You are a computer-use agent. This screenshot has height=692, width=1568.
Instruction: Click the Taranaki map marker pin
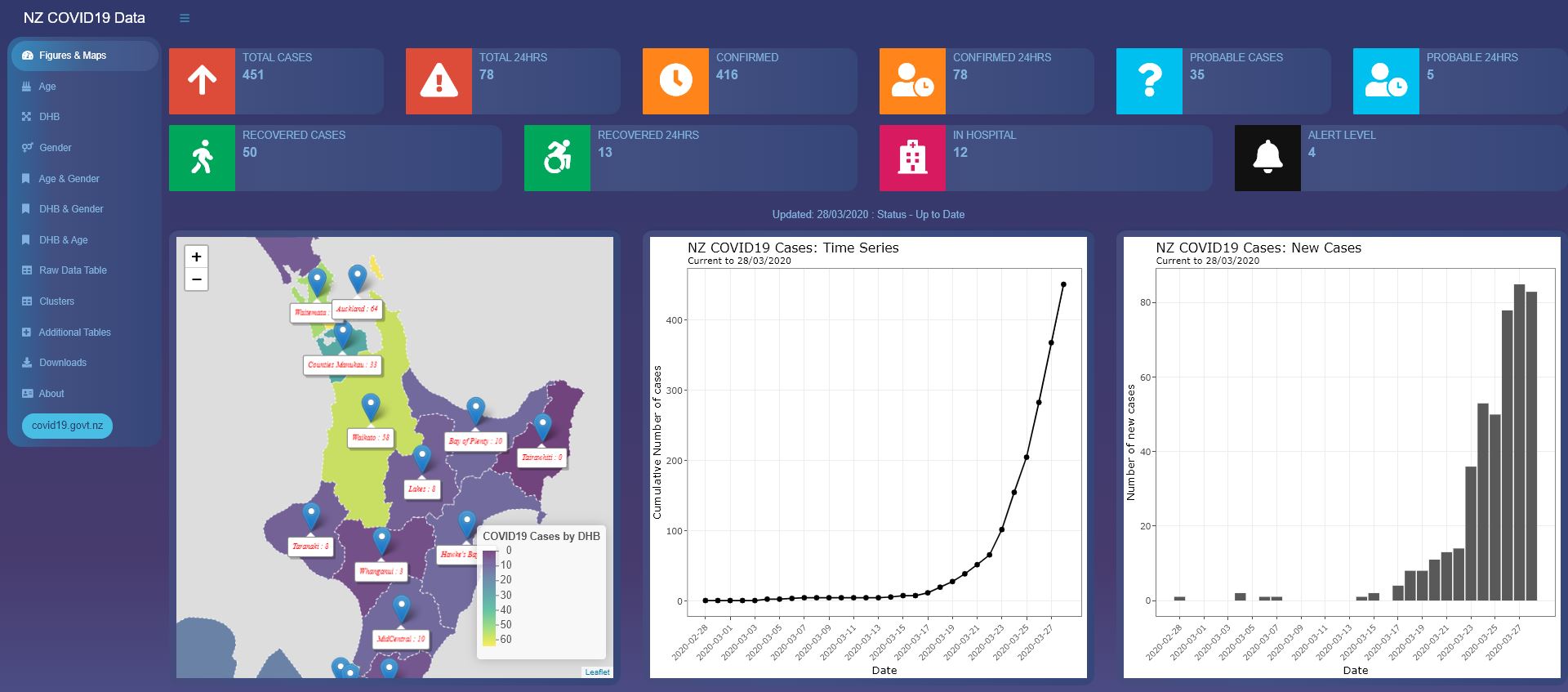point(311,516)
